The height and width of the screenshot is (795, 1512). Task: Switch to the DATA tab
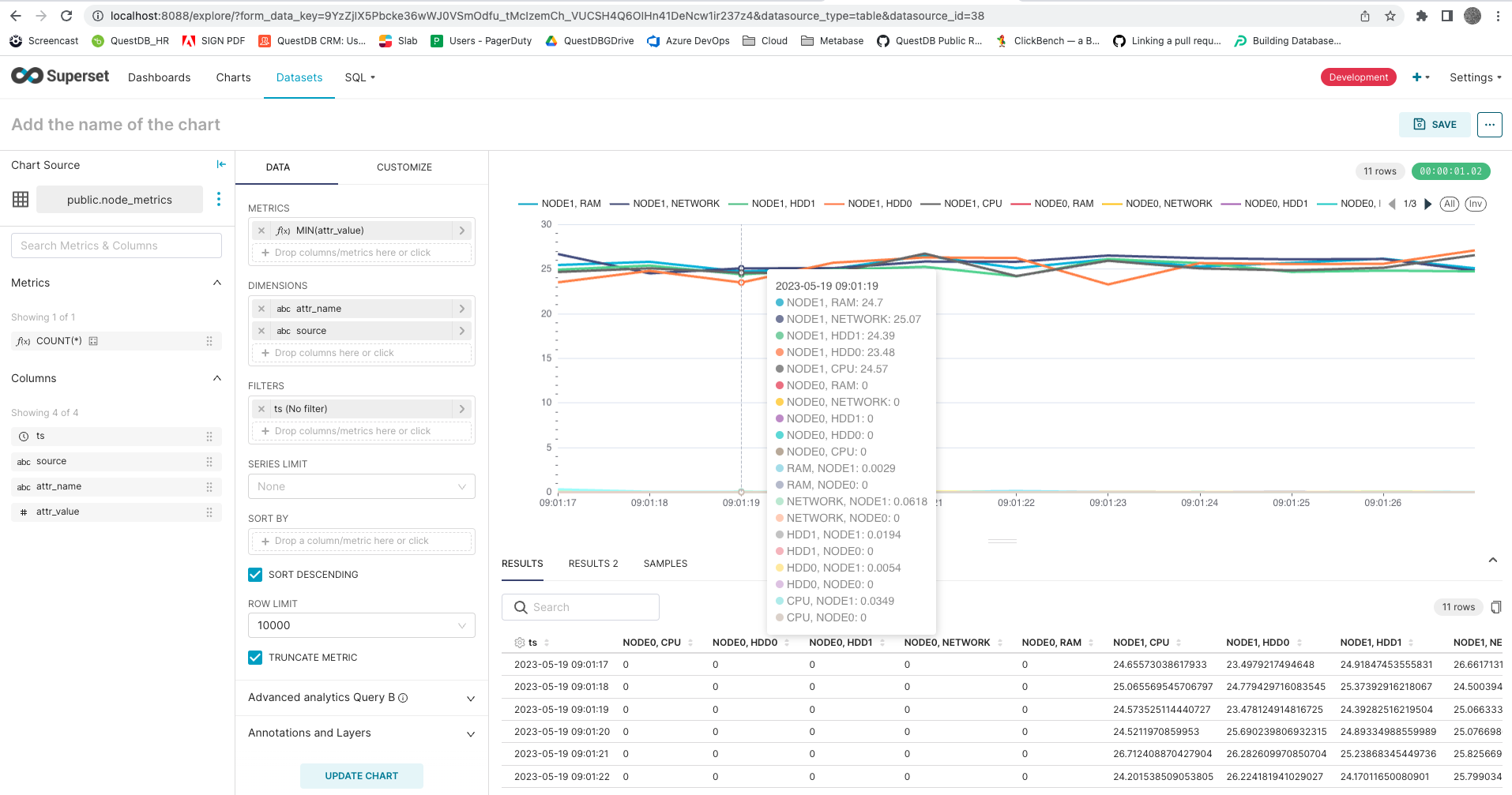(x=278, y=167)
